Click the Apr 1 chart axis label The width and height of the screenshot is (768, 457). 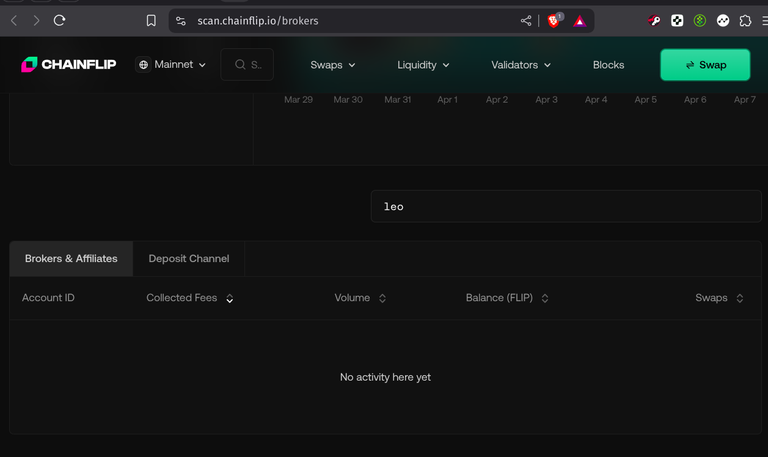point(447,99)
